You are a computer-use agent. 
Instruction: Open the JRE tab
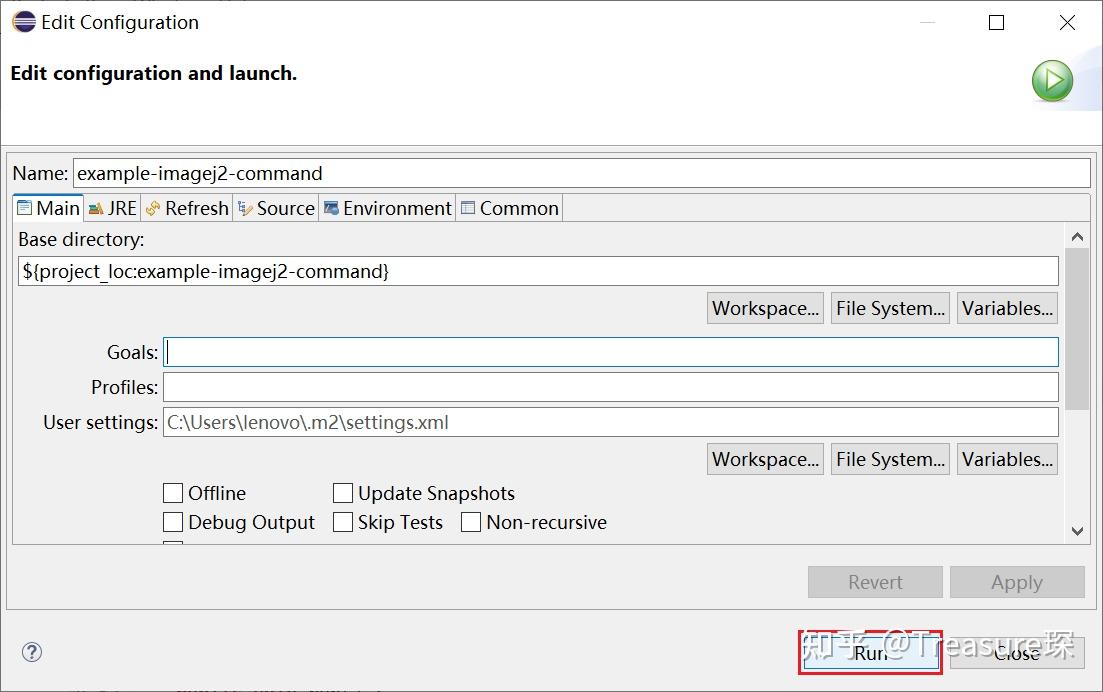point(113,208)
